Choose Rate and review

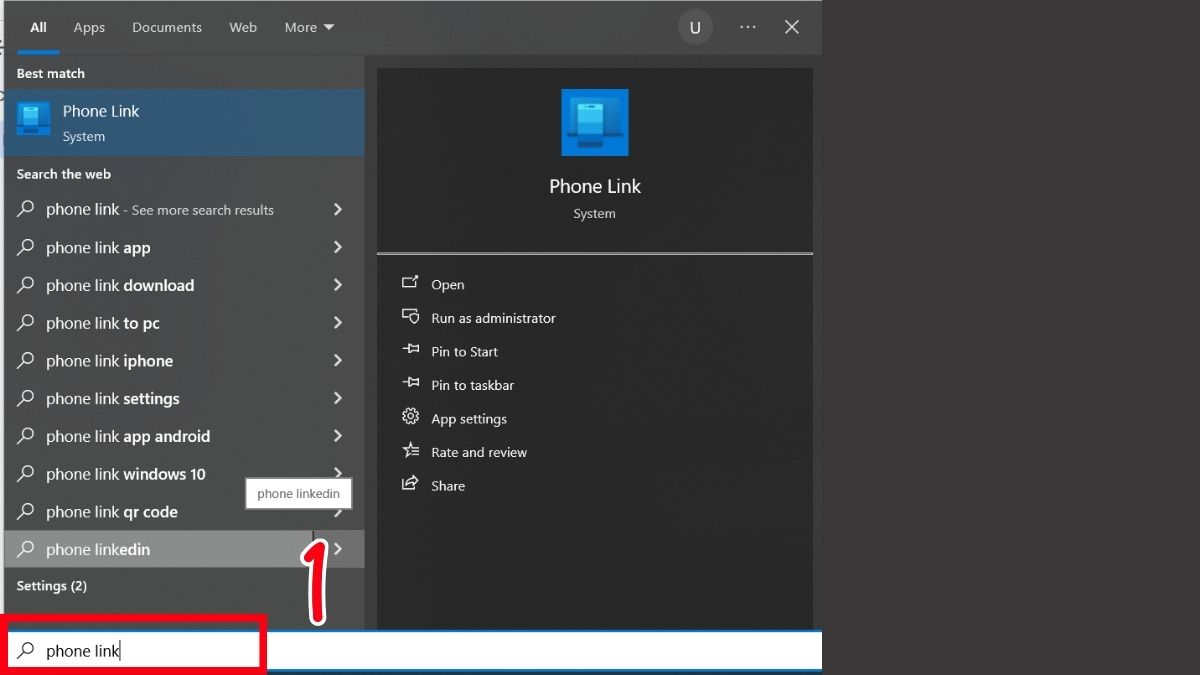(479, 452)
